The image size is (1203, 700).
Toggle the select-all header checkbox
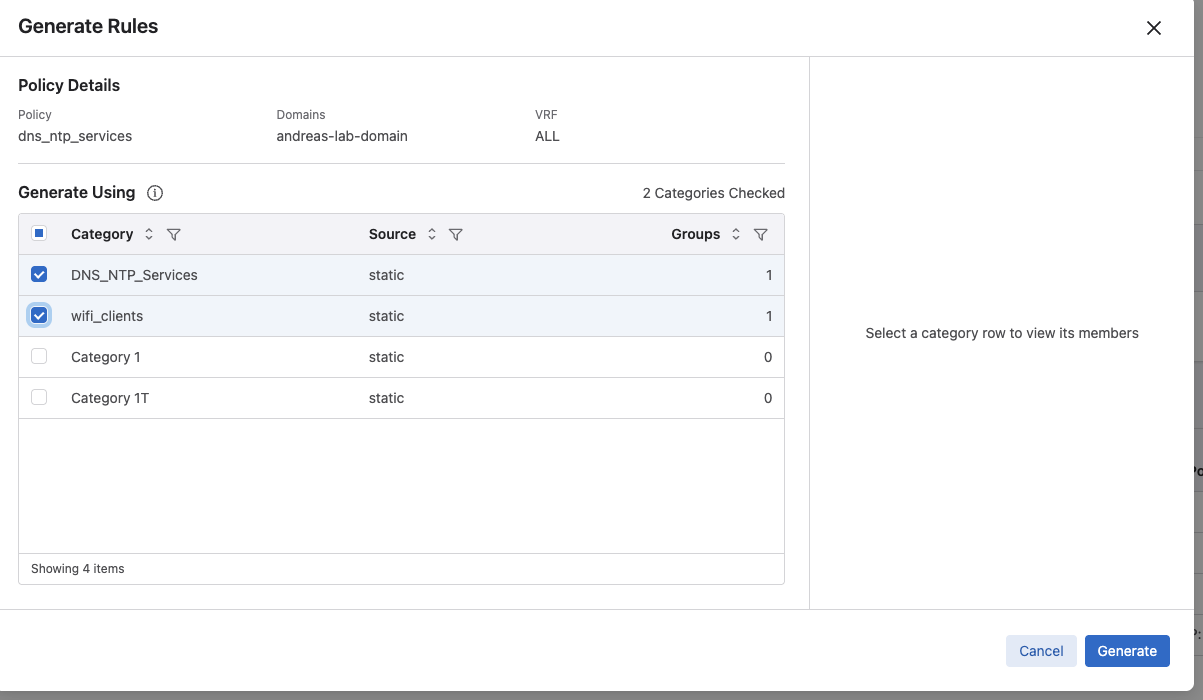pos(39,234)
